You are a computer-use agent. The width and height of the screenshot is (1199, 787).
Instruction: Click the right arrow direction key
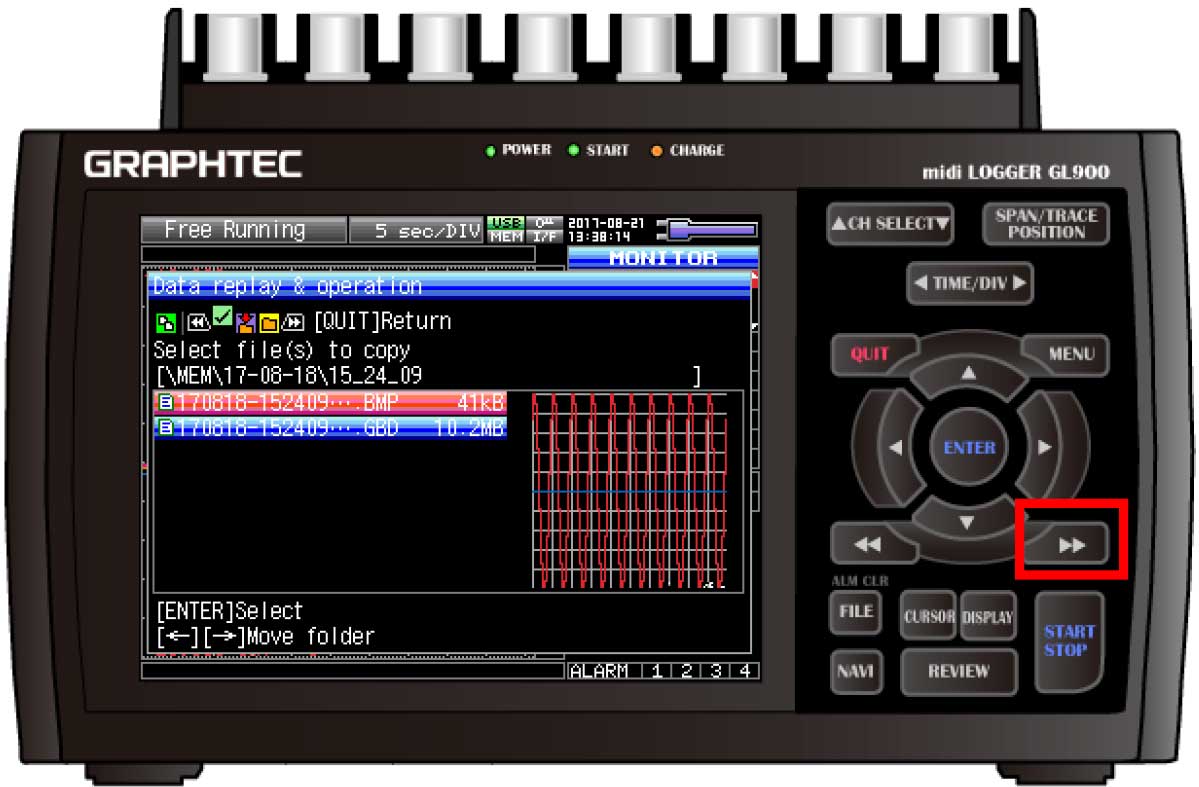pyautogui.click(x=1044, y=447)
